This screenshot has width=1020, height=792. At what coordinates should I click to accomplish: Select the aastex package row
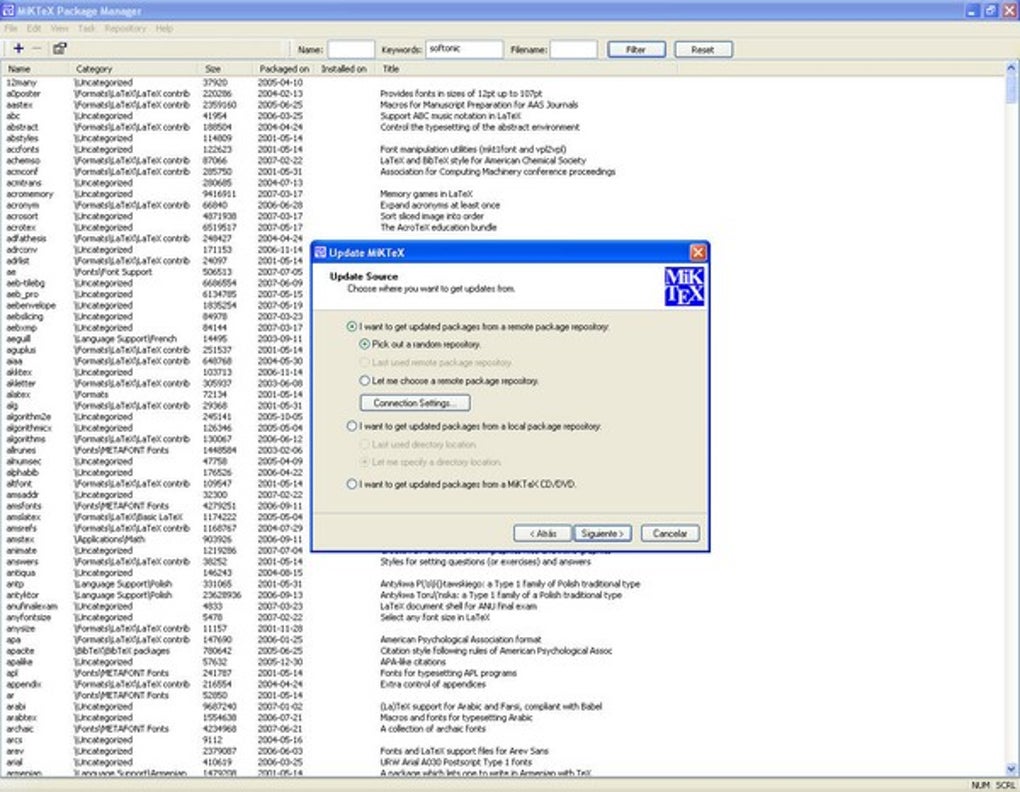pos(503,105)
